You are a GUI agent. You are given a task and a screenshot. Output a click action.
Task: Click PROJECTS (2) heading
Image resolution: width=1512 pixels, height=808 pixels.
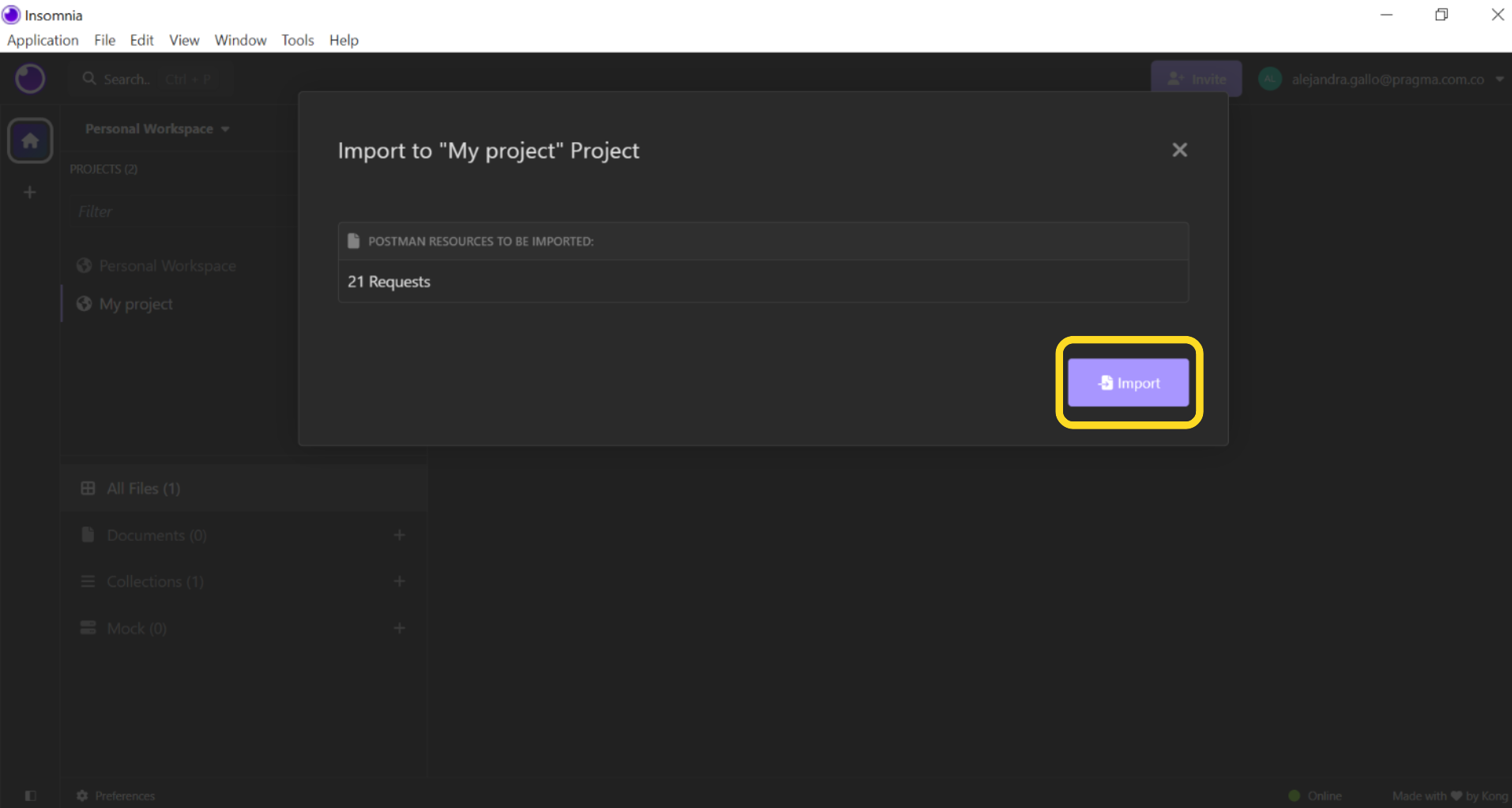(x=104, y=169)
